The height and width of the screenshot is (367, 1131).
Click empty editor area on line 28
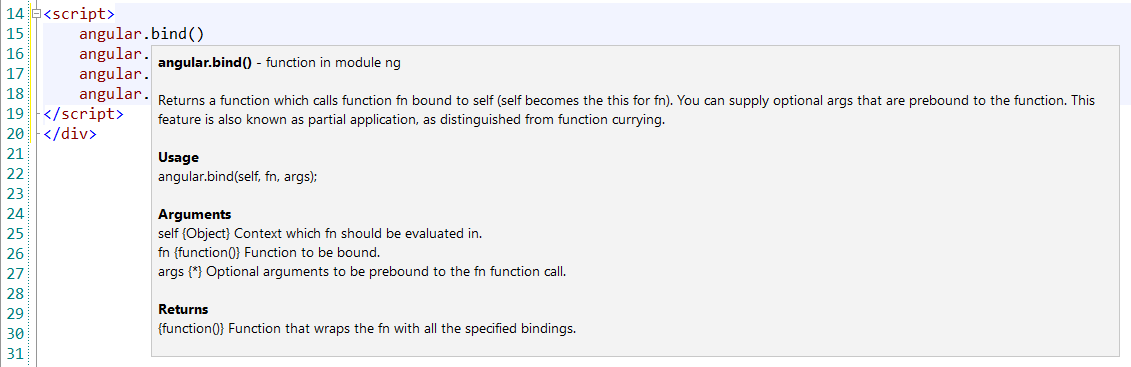94,294
